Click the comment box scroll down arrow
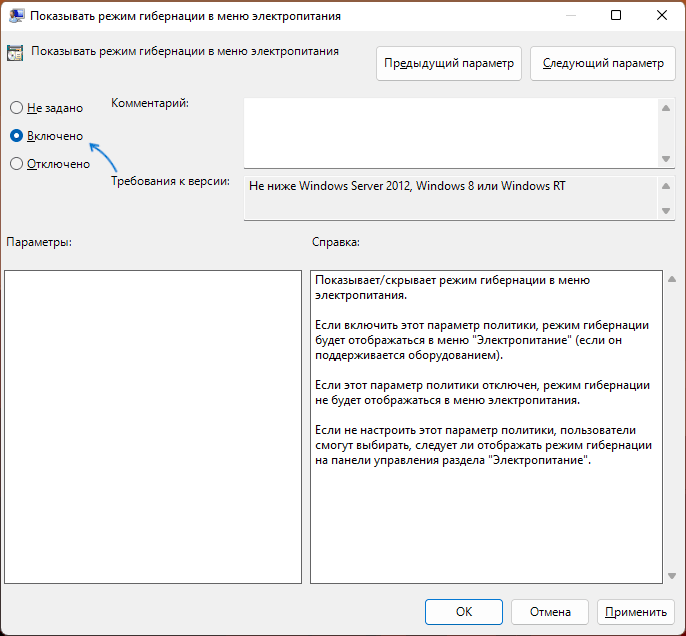 (666, 159)
